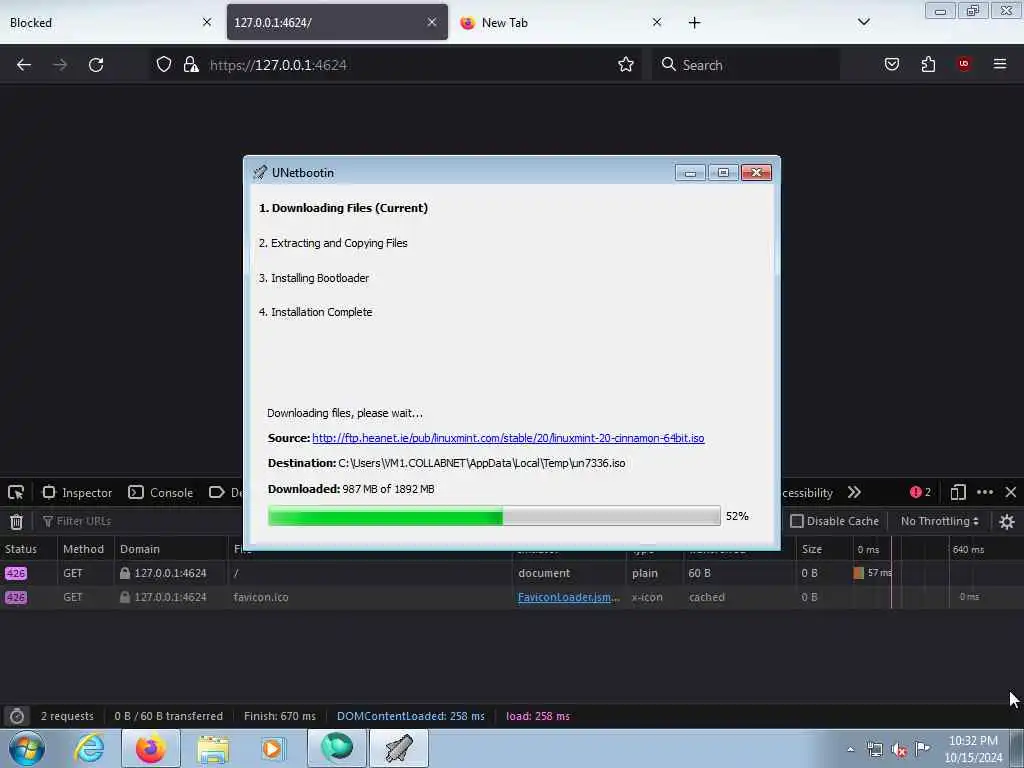This screenshot has height=768, width=1024.
Task: Open the Pocket save icon
Action: click(891, 64)
